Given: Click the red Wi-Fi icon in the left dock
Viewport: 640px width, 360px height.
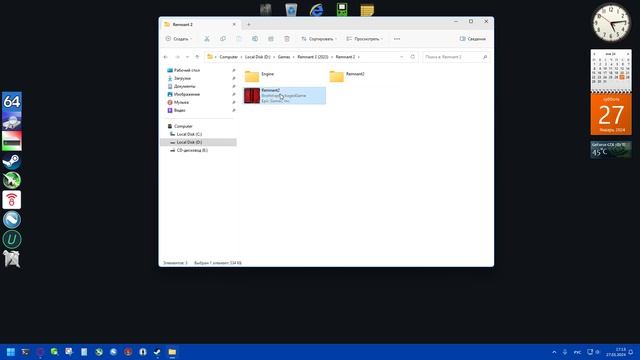Looking at the screenshot, I should [12, 200].
